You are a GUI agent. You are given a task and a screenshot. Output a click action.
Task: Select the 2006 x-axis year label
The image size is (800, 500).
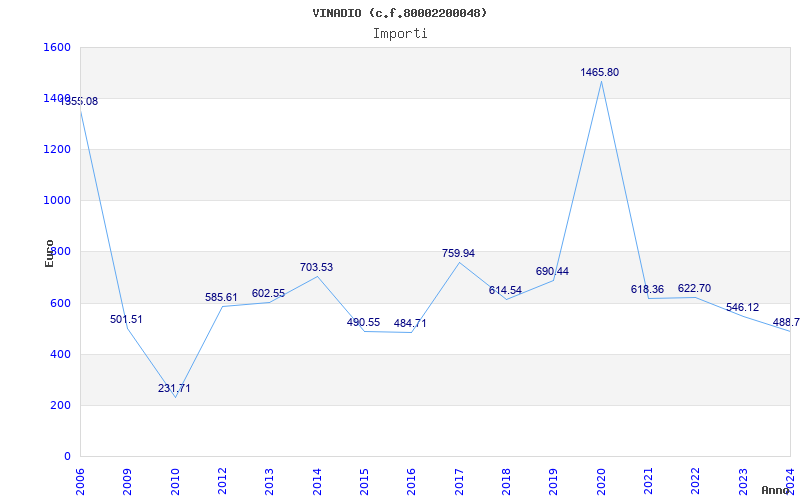pos(80,481)
